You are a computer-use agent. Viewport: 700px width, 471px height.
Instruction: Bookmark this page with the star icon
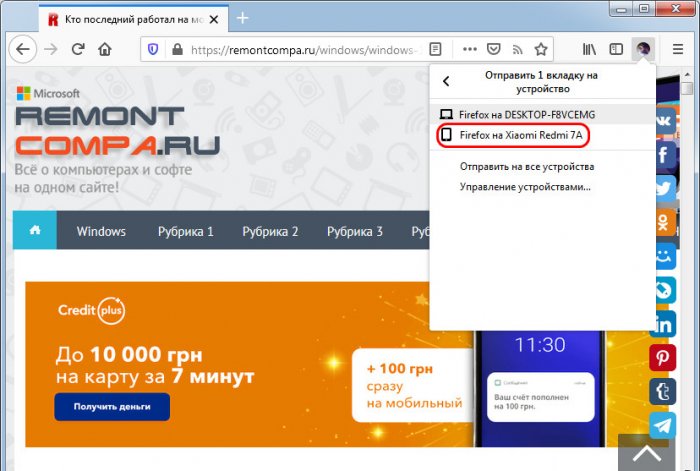541,48
